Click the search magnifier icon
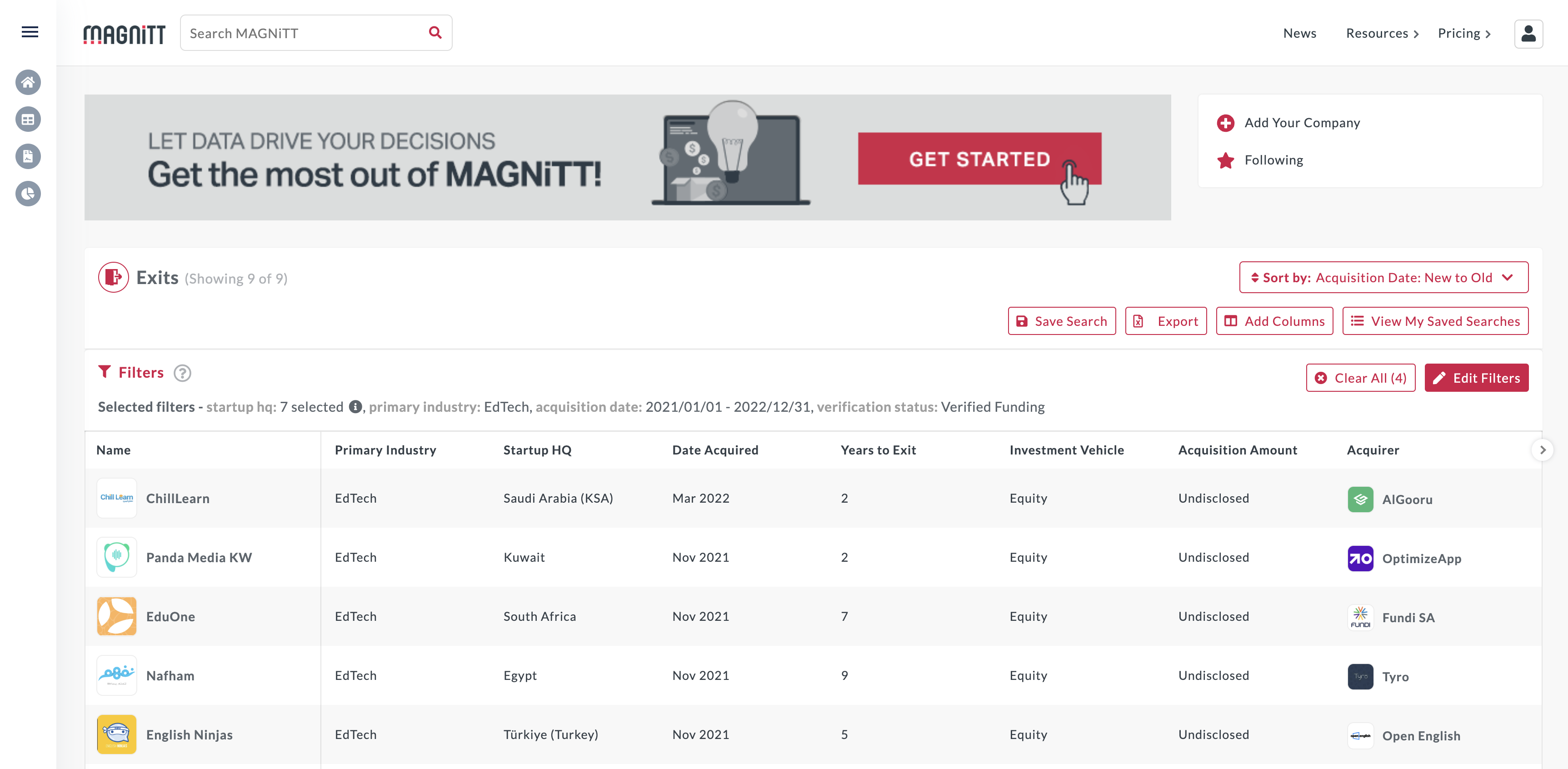The width and height of the screenshot is (1568, 769). 435,32
